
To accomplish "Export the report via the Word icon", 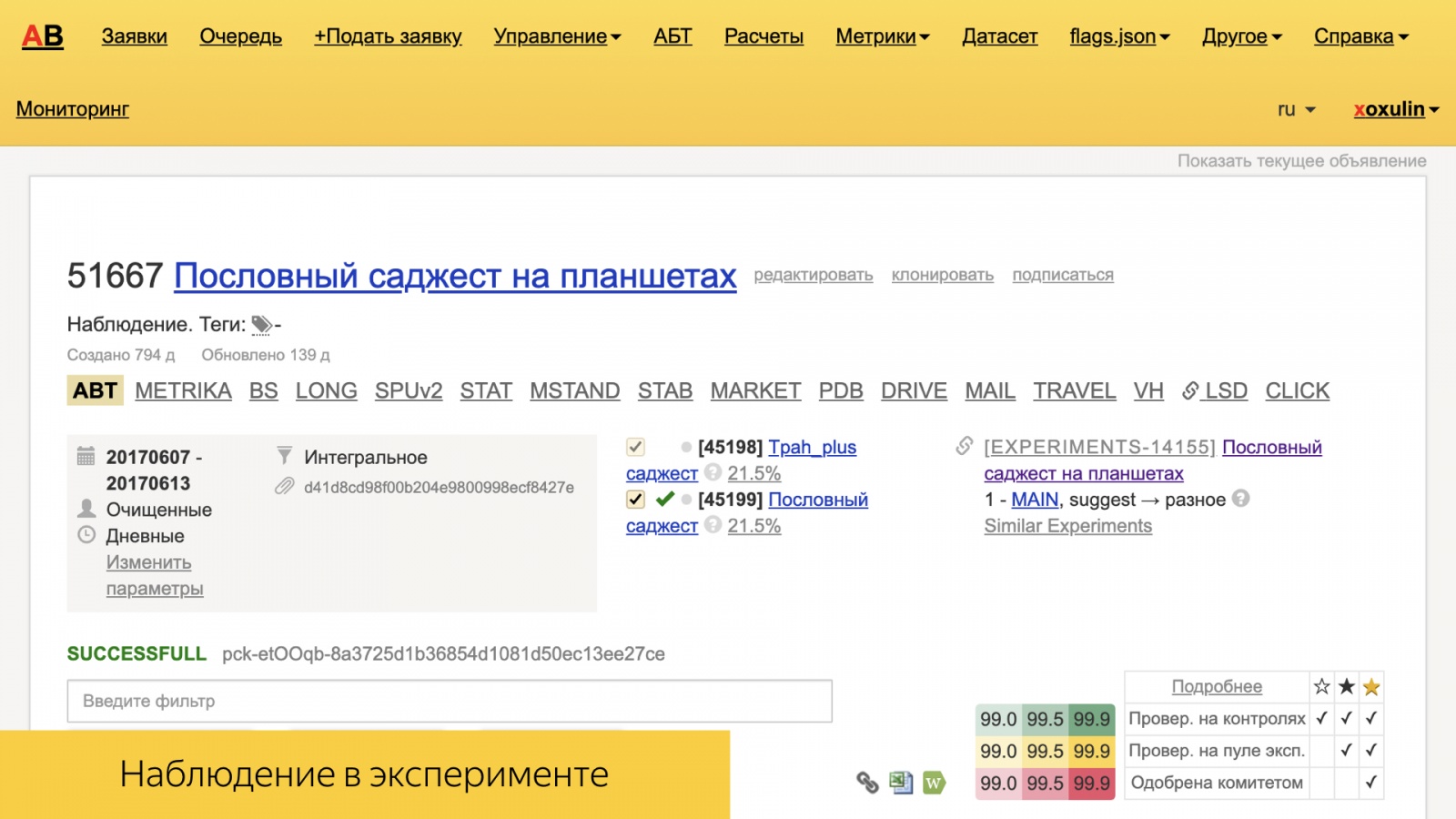I will click(932, 783).
